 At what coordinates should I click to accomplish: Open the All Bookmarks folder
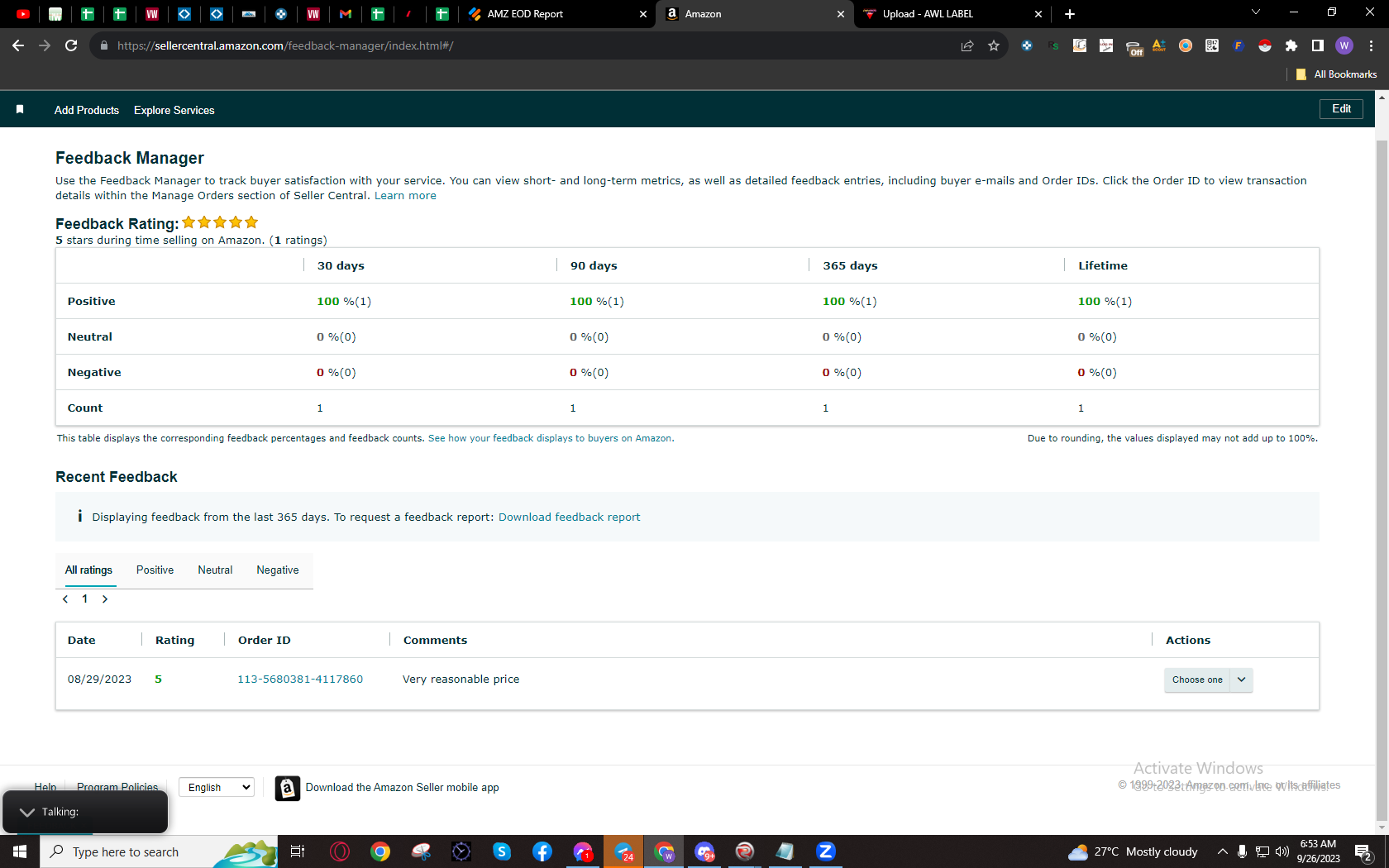click(1336, 74)
